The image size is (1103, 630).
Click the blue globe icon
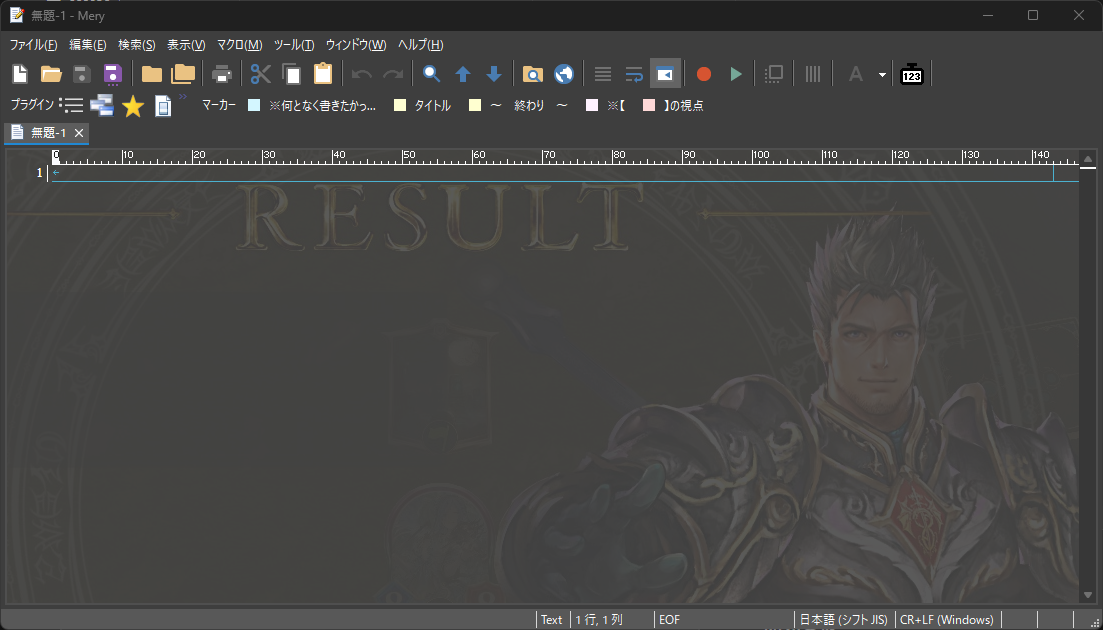coord(563,74)
